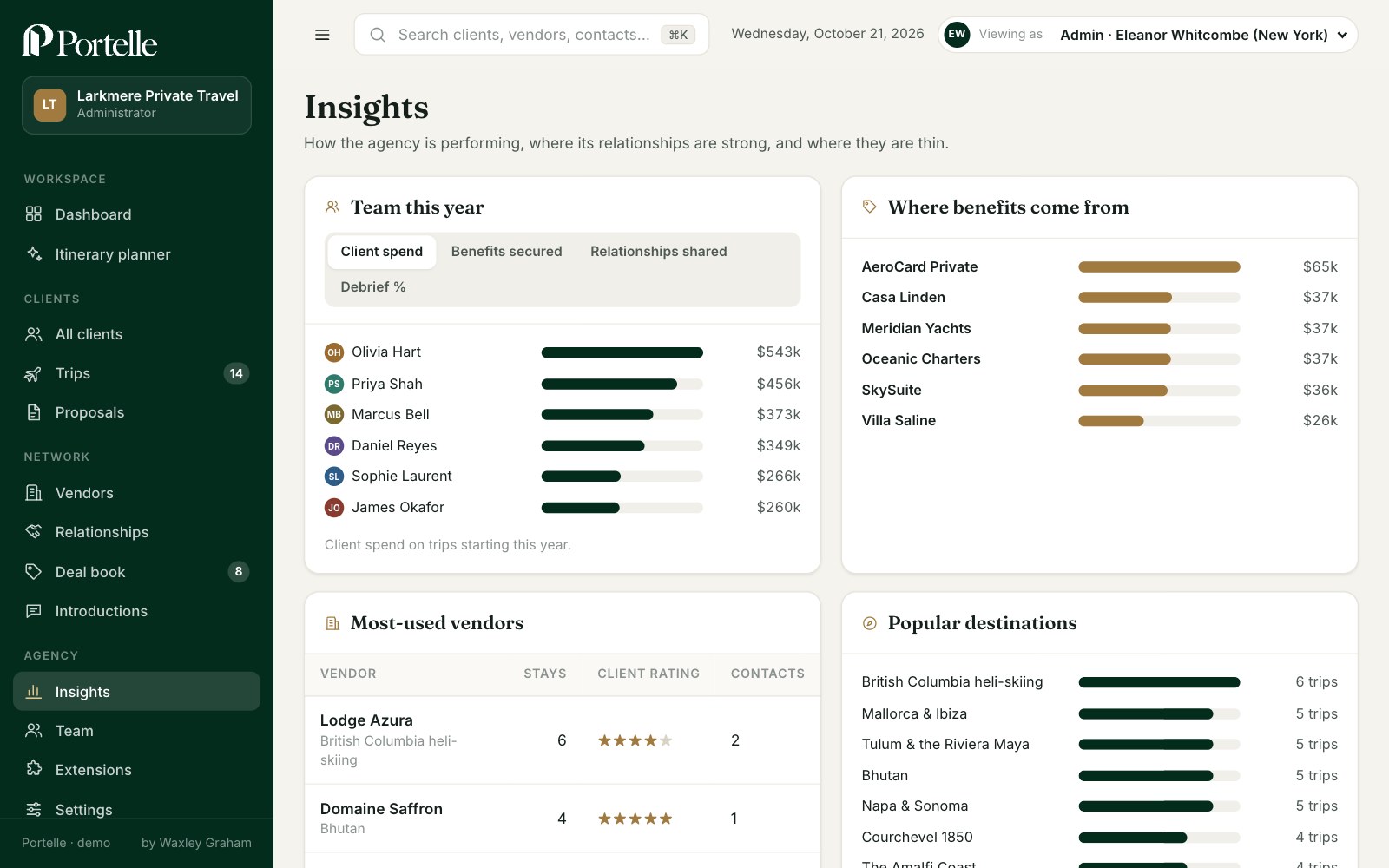
Task: Open Olivia Hart's team entry
Action: click(563, 352)
